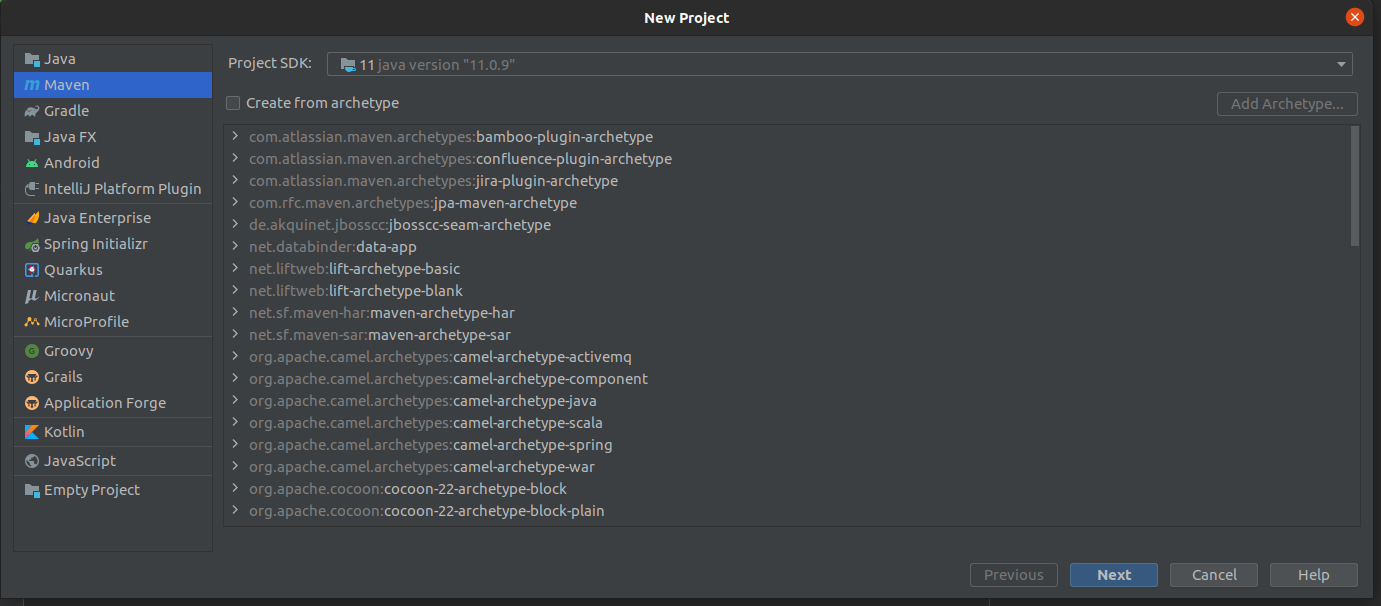This screenshot has height=606, width=1381.
Task: Choose Quarkus project type
Action: coord(113,270)
